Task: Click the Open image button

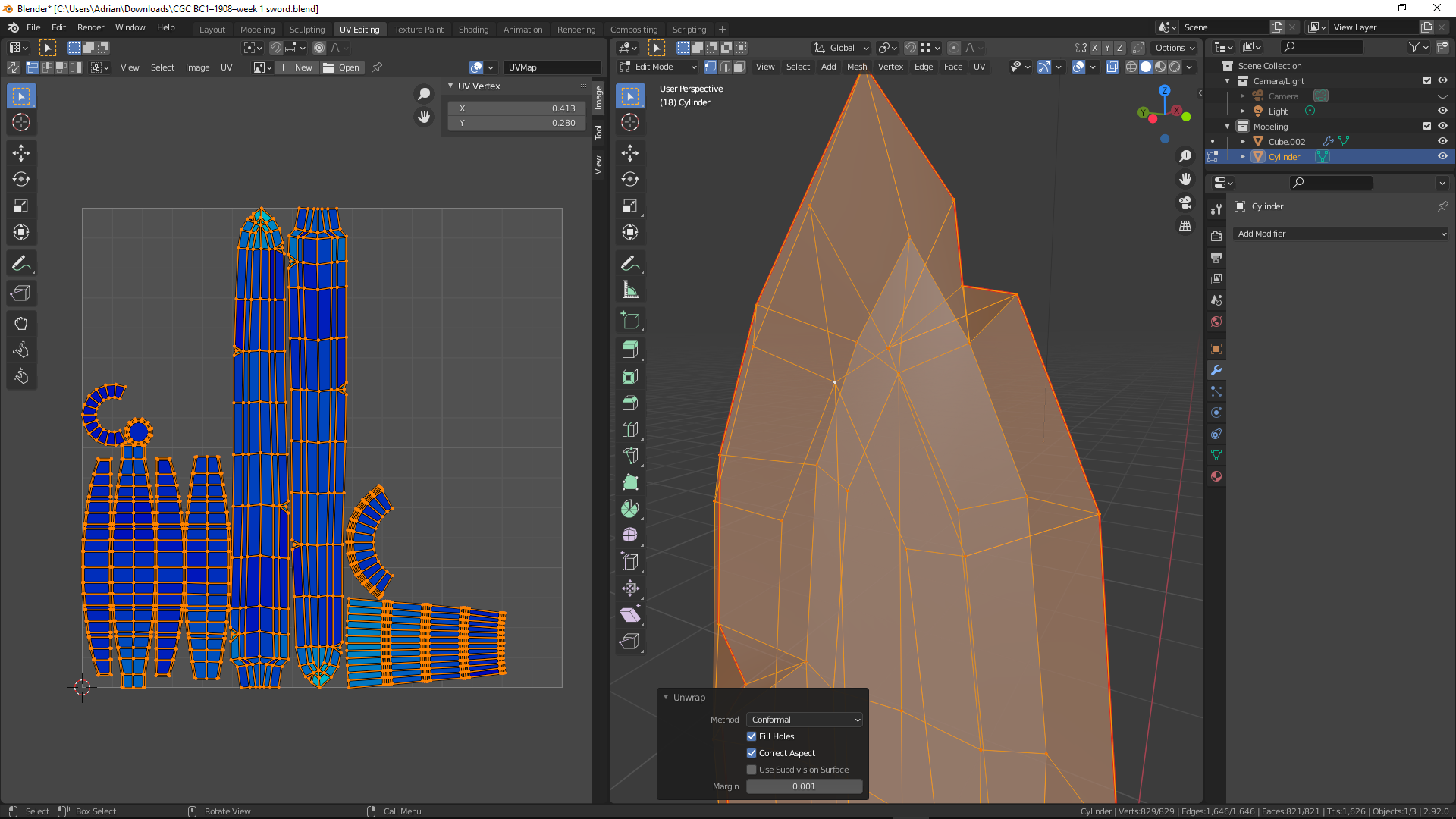Action: 342,67
